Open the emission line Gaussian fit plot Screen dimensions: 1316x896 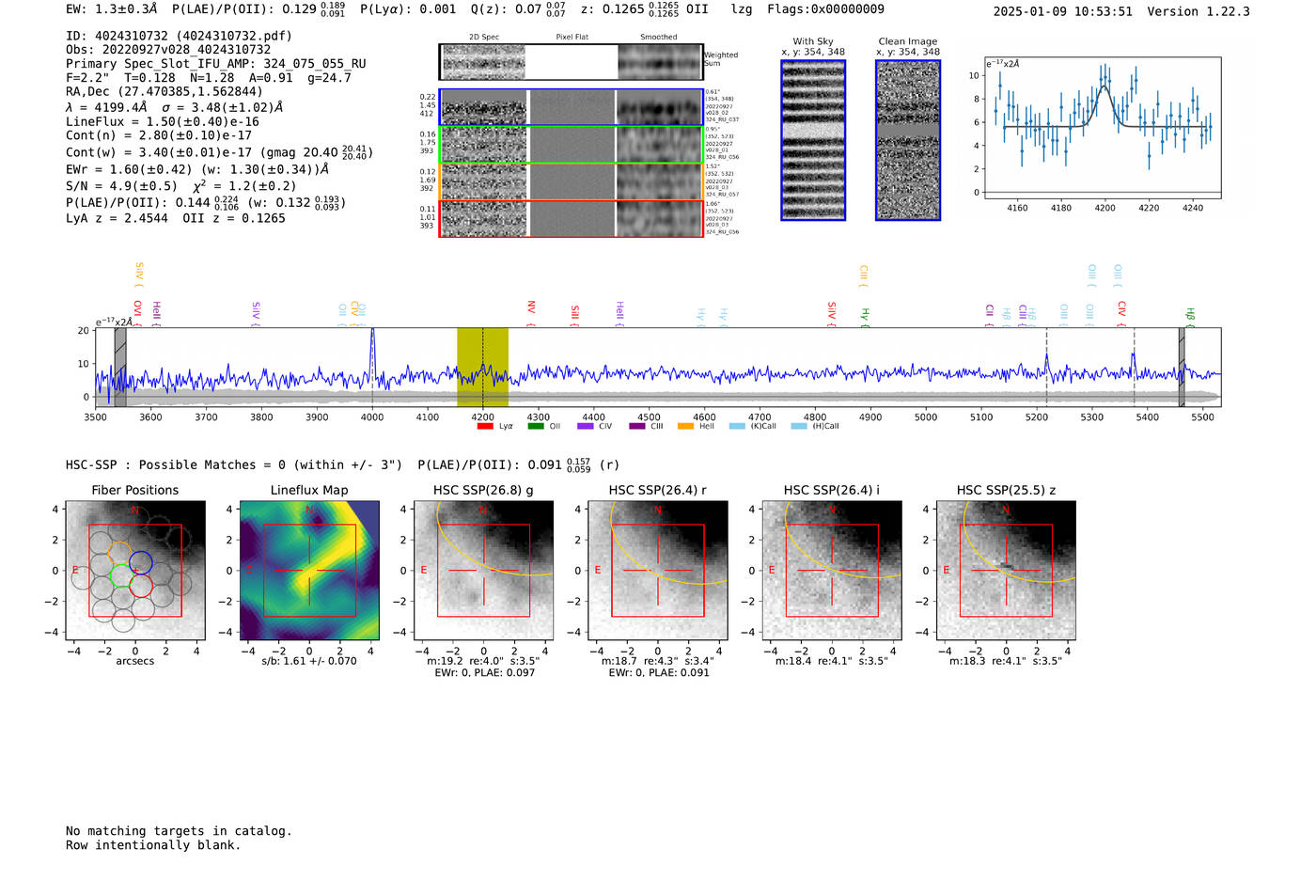pos(1102,128)
